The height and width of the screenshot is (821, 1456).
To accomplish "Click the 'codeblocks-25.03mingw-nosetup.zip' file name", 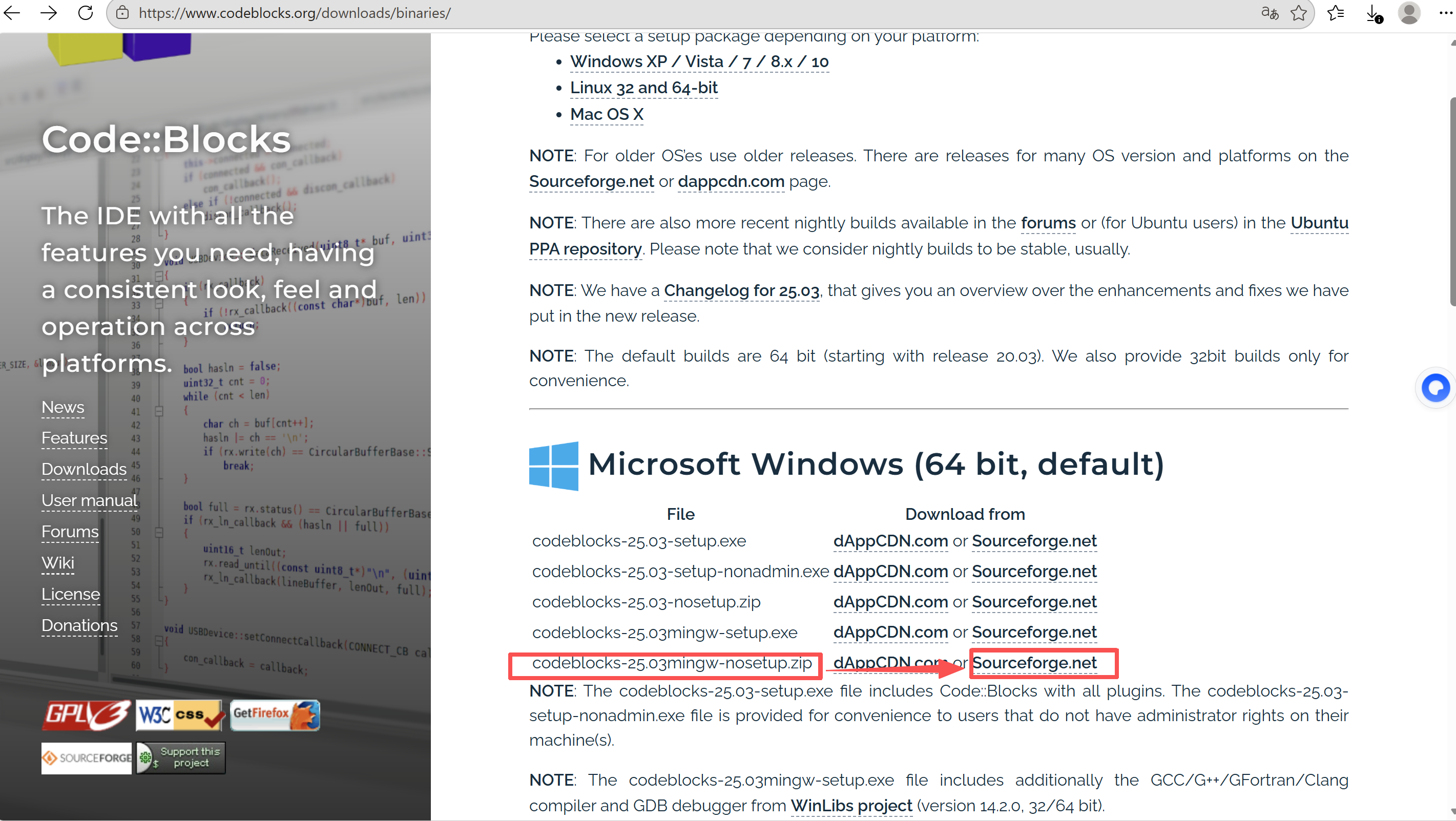I will [x=672, y=662].
